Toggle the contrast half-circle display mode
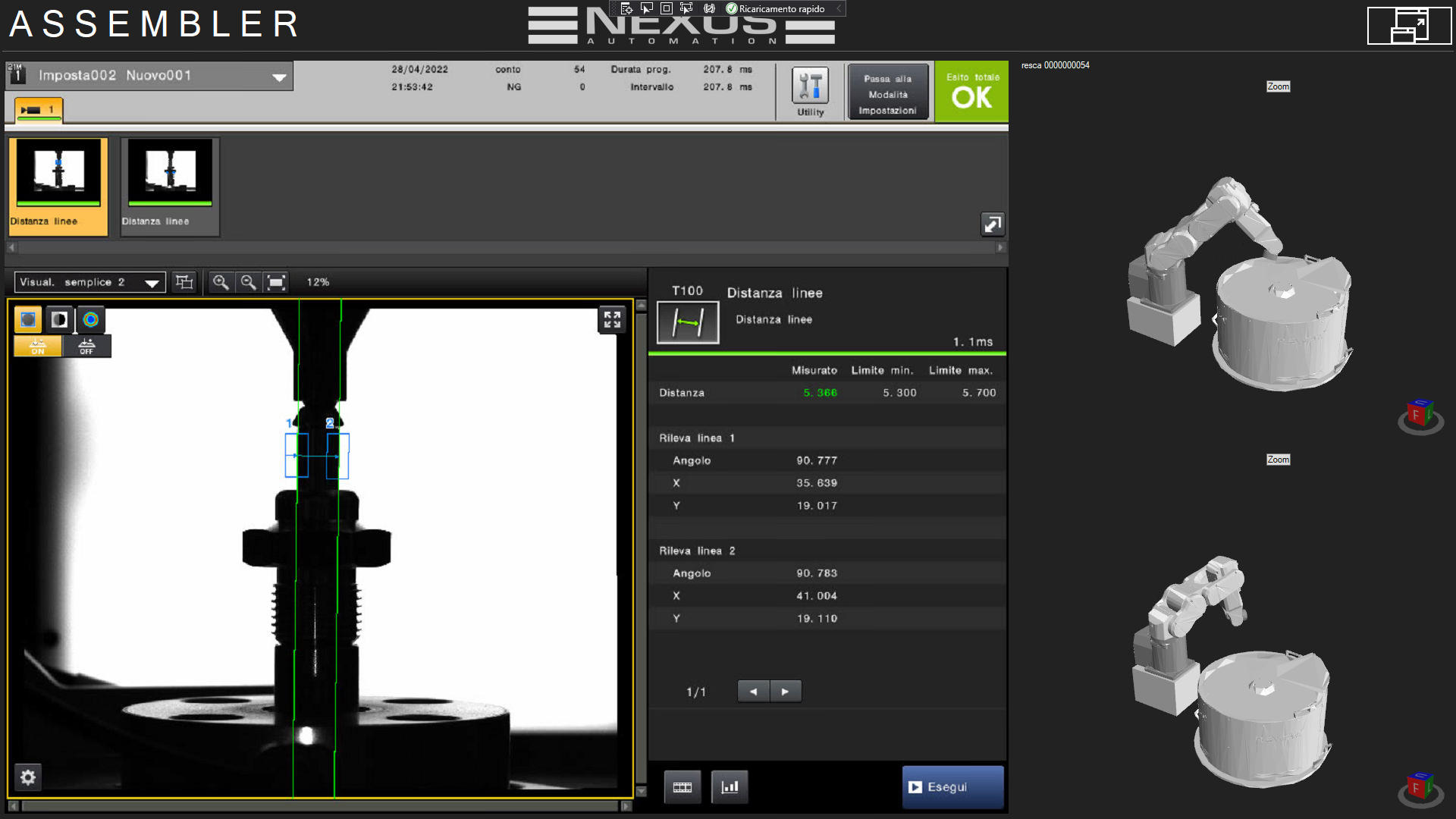The height and width of the screenshot is (819, 1456). [x=59, y=319]
